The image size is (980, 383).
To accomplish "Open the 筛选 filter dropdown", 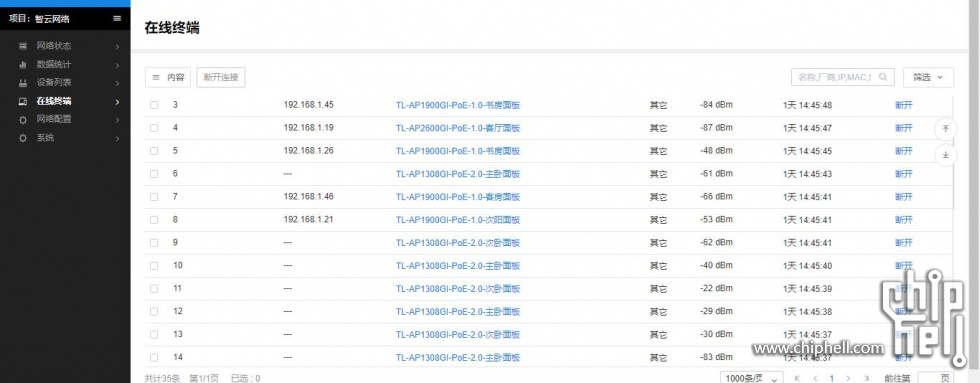I will [x=928, y=77].
